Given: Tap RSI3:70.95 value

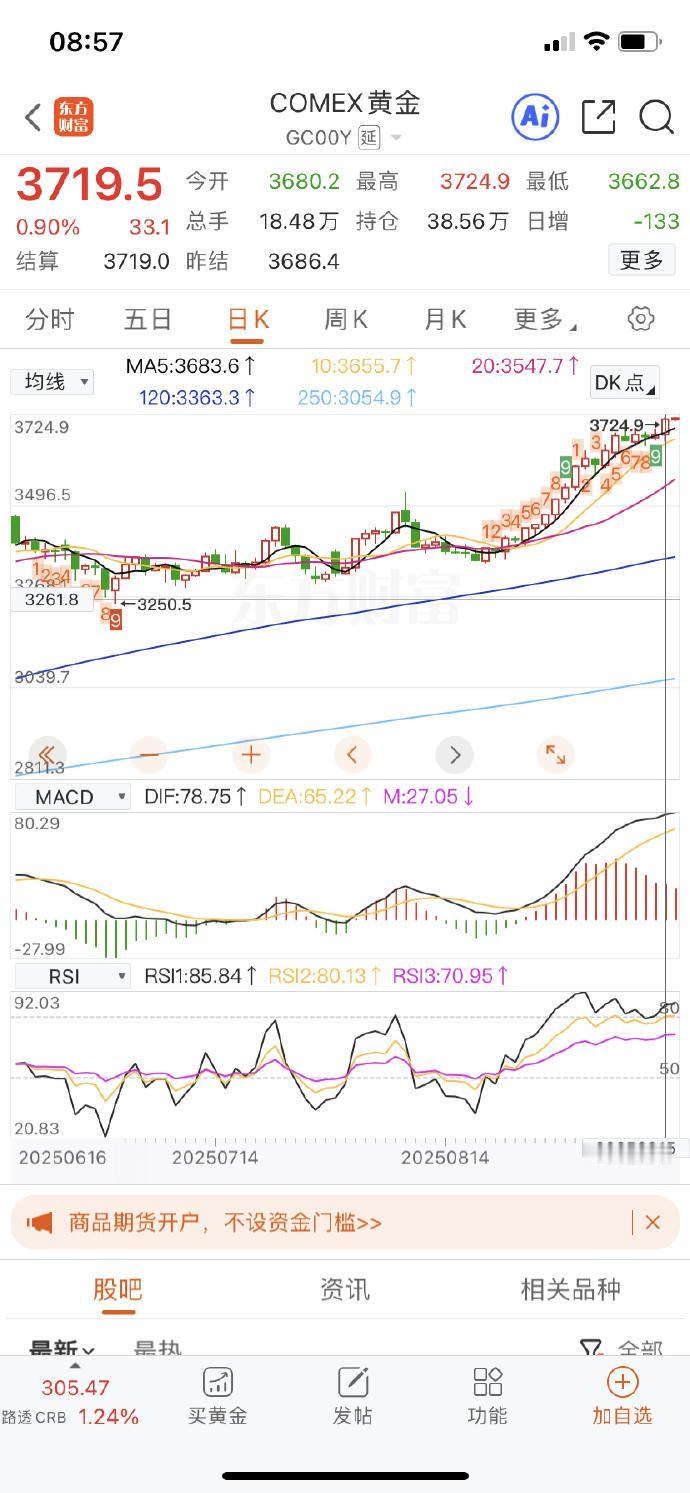Looking at the screenshot, I should (450, 976).
